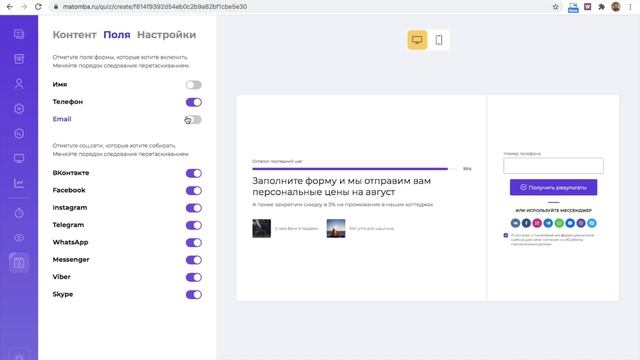Select the Поля tab
The height and width of the screenshot is (360, 640).
pyautogui.click(x=117, y=35)
